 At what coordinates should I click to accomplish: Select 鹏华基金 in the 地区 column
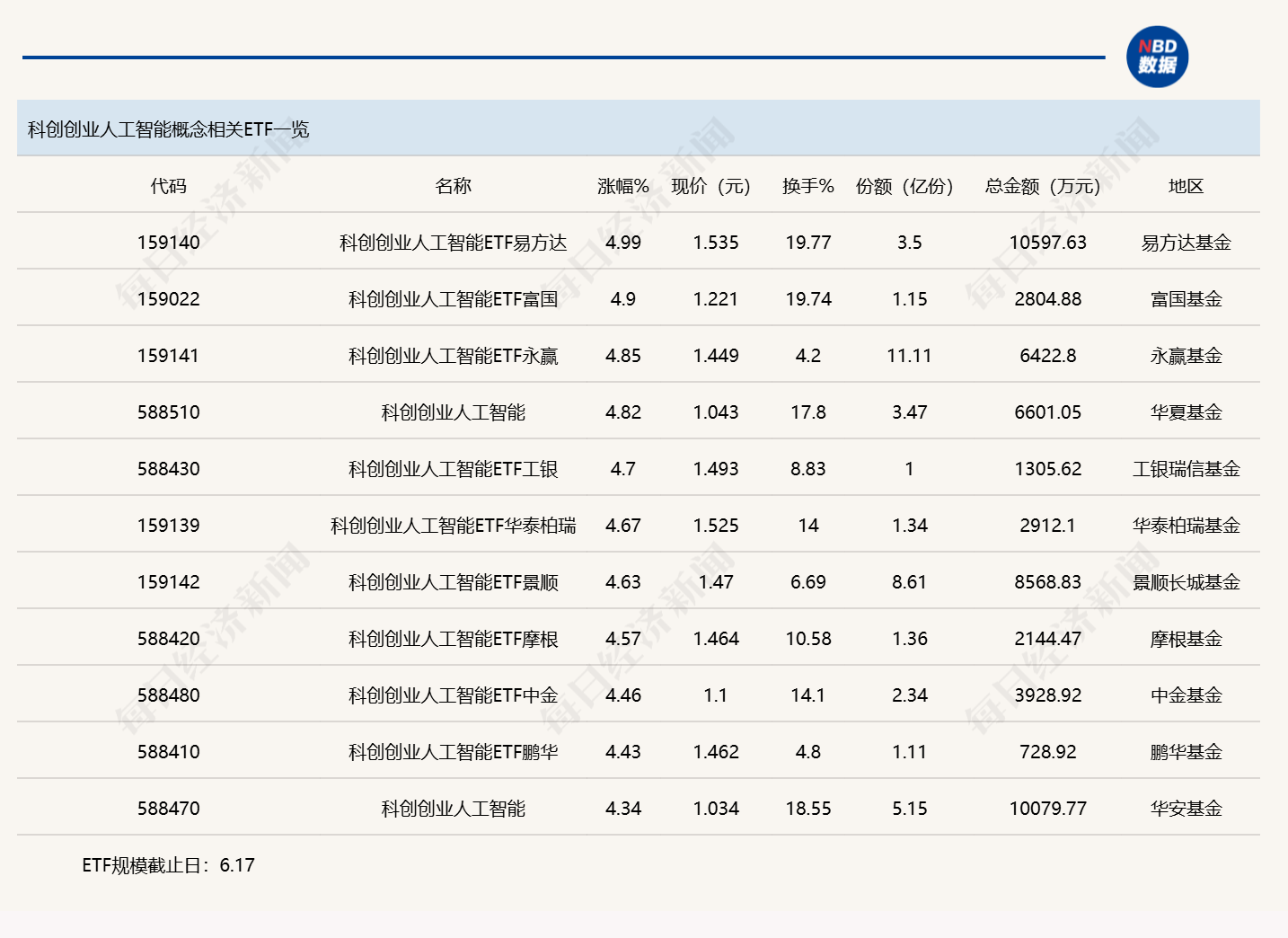click(1187, 752)
